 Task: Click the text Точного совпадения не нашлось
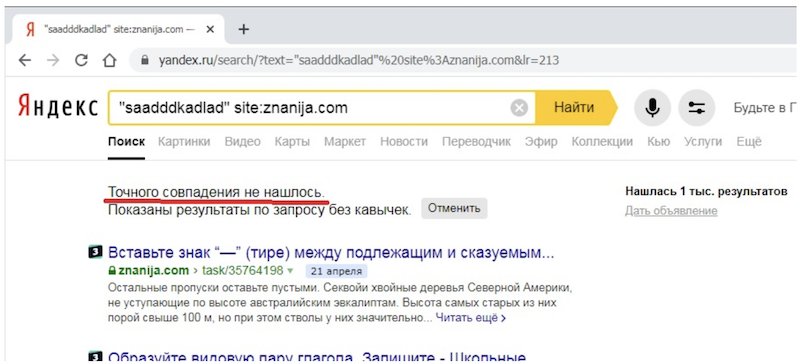coord(216,192)
